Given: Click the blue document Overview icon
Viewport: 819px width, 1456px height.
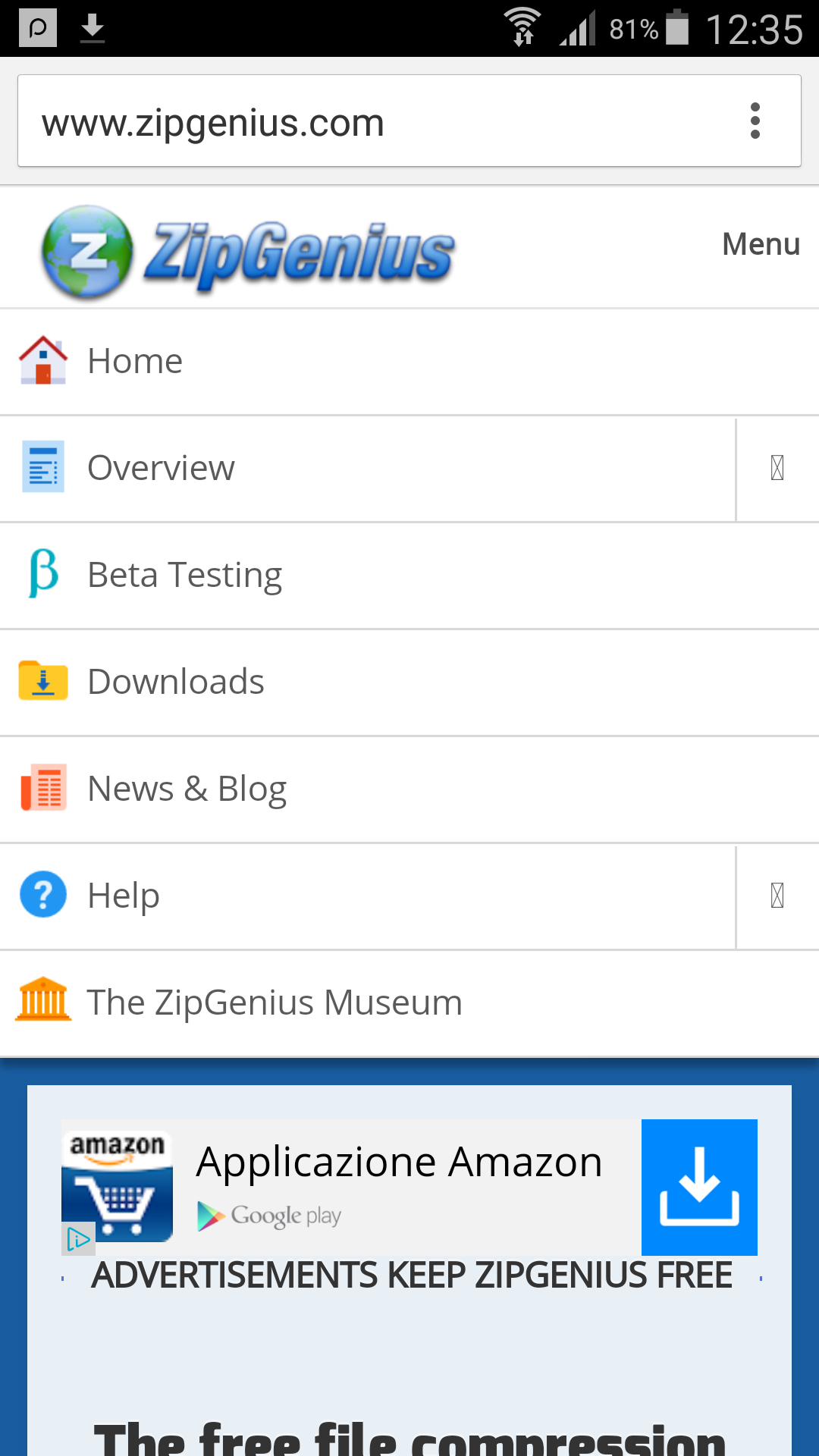Looking at the screenshot, I should (43, 467).
